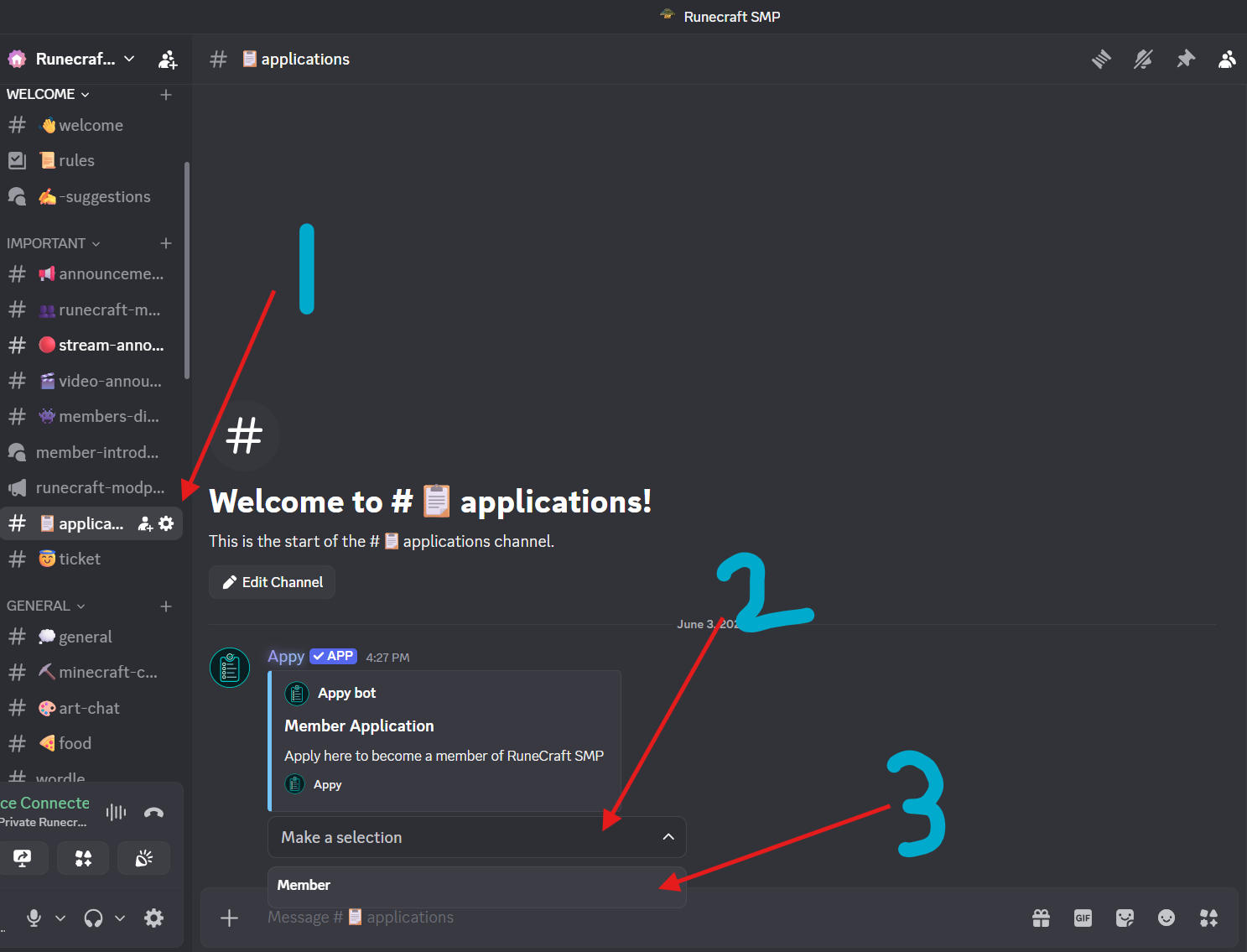
Task: Open members-discussion channel
Action: pyautogui.click(x=91, y=416)
